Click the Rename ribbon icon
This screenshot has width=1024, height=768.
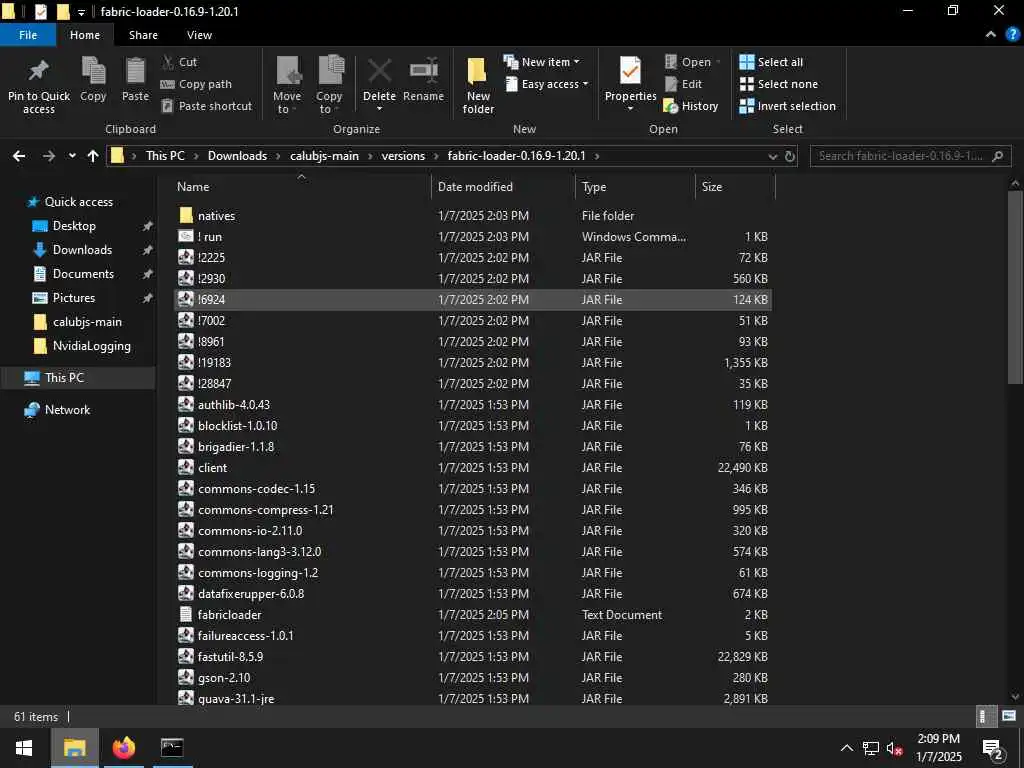coord(423,71)
